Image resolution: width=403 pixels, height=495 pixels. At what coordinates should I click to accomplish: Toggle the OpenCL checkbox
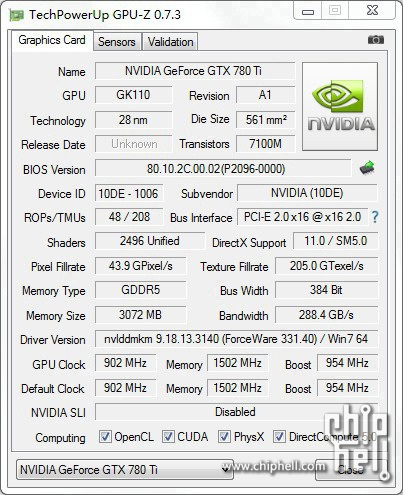(105, 436)
